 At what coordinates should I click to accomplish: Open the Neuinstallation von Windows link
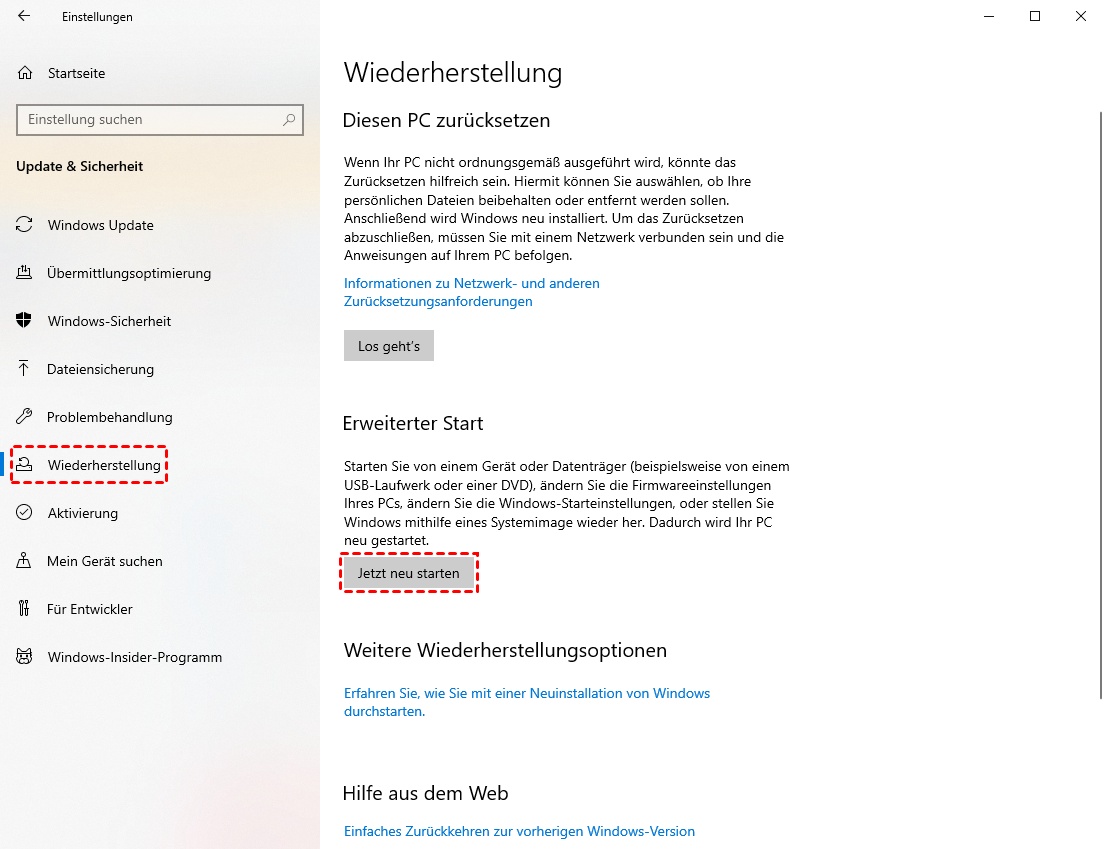click(x=527, y=702)
